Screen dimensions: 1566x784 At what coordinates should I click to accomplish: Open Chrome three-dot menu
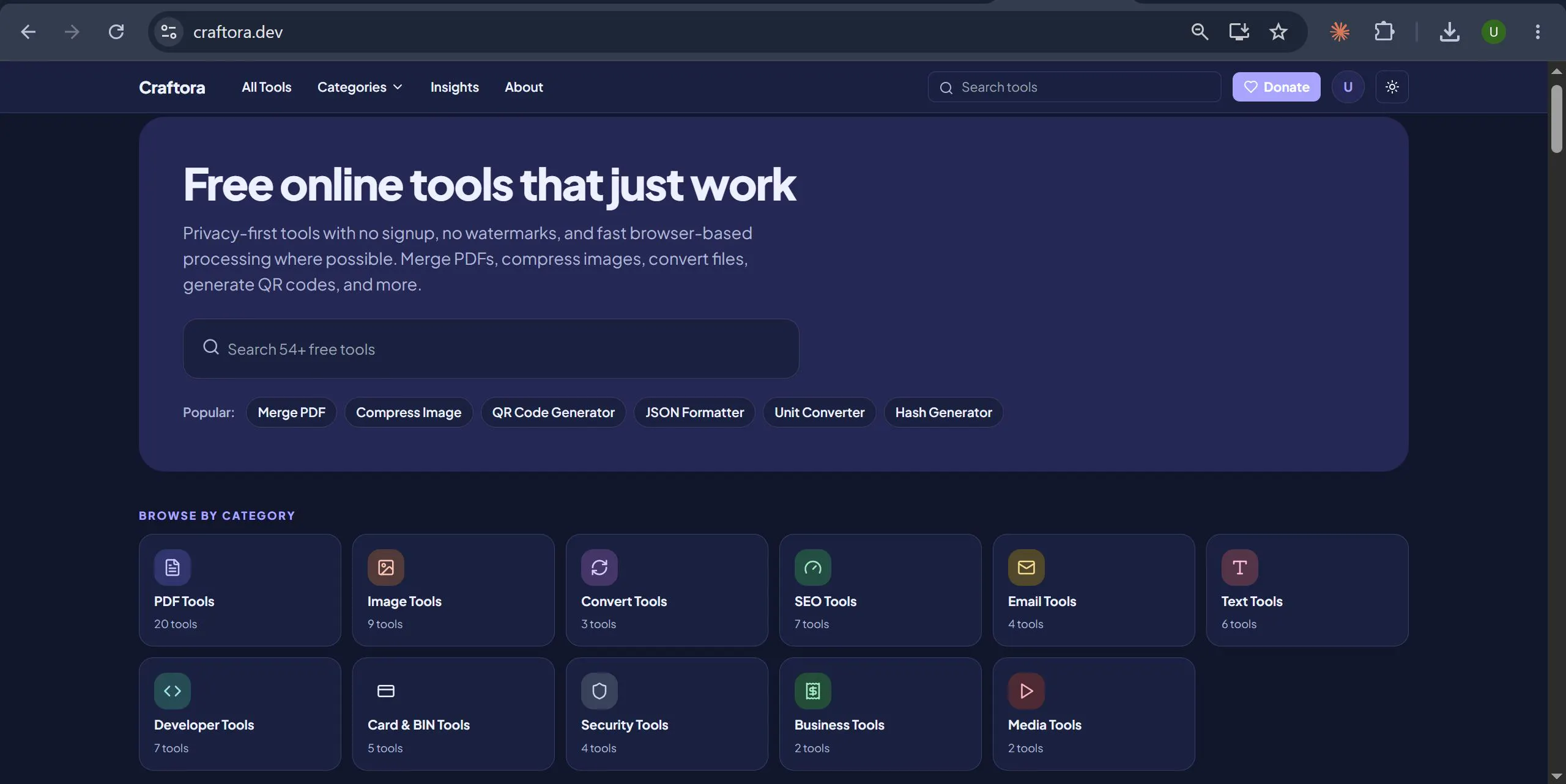(x=1537, y=32)
